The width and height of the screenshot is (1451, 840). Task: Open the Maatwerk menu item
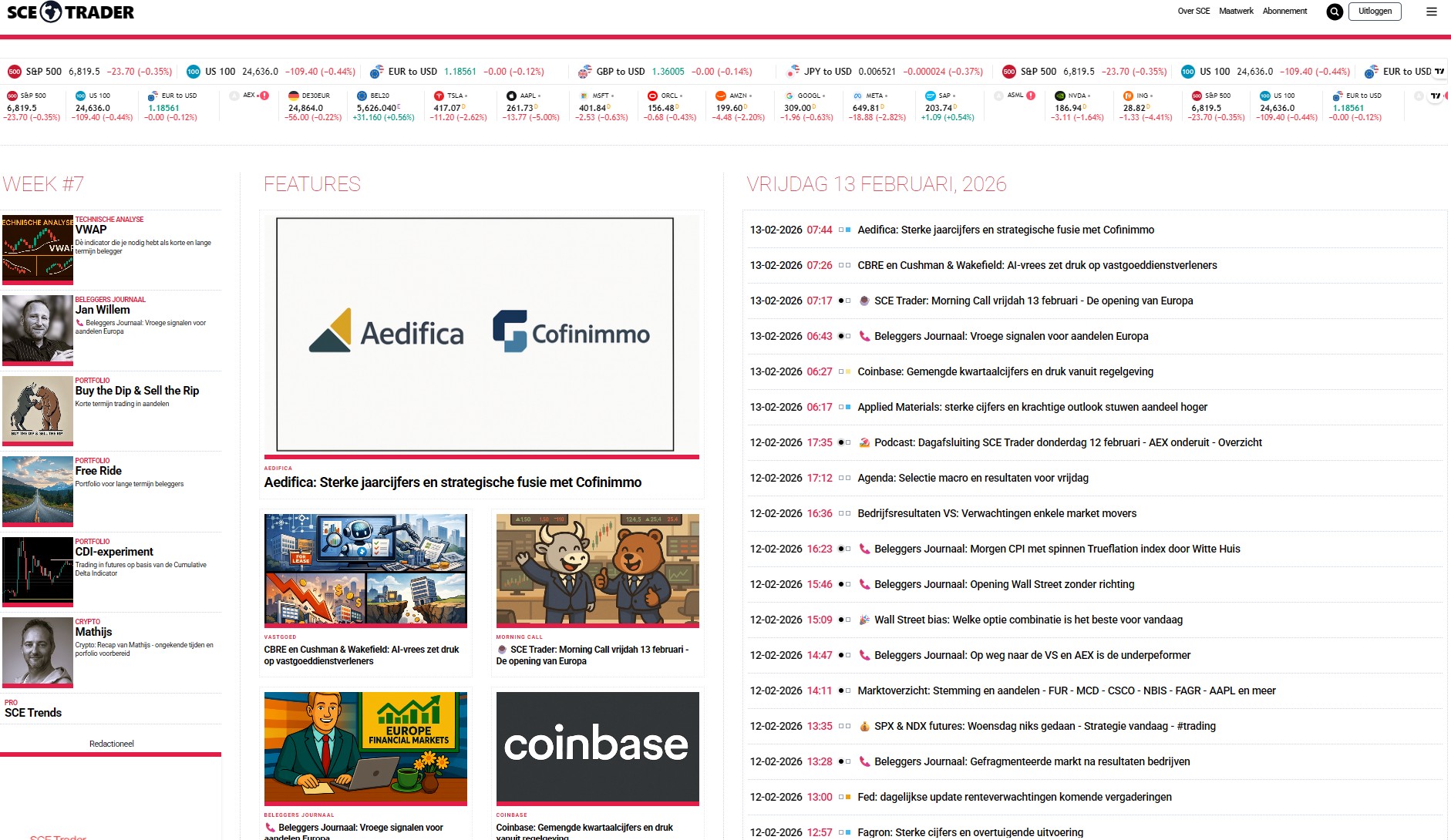pyautogui.click(x=1236, y=12)
